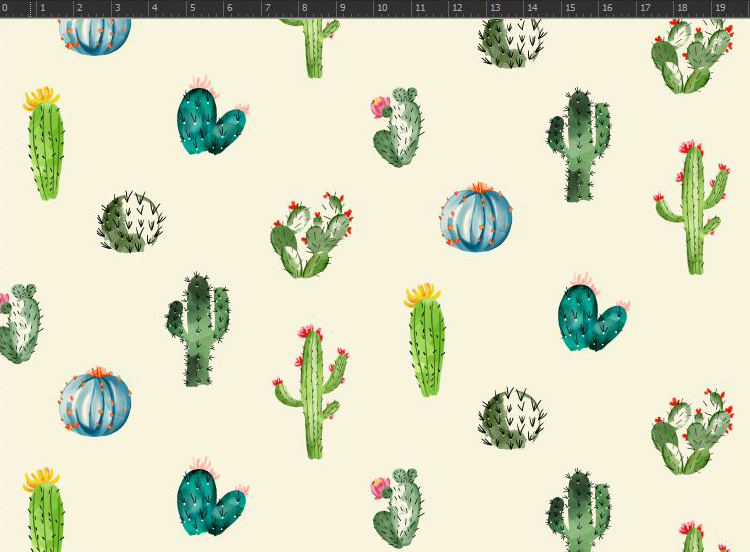Click the ruler mark labeled 13
The width and height of the screenshot is (750, 552).
tap(495, 8)
